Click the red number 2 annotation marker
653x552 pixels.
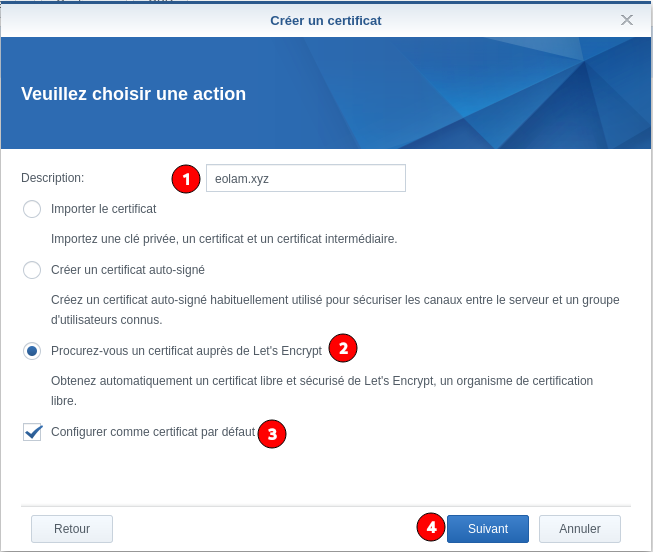343,348
